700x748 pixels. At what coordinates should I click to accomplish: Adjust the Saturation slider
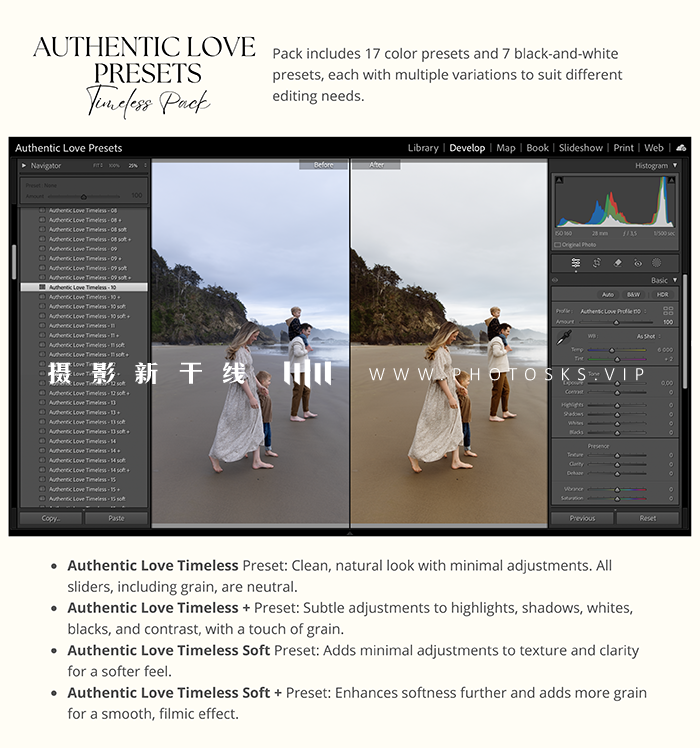click(x=617, y=499)
